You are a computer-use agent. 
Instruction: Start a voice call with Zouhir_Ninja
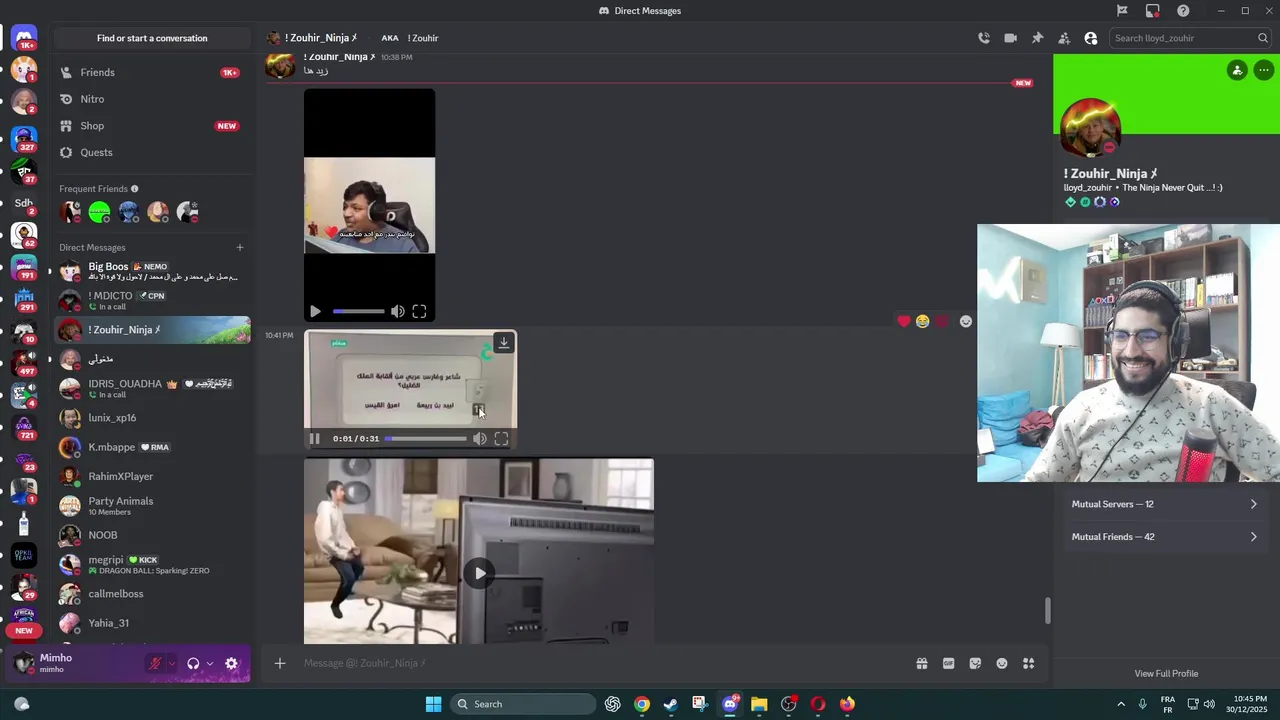click(984, 38)
